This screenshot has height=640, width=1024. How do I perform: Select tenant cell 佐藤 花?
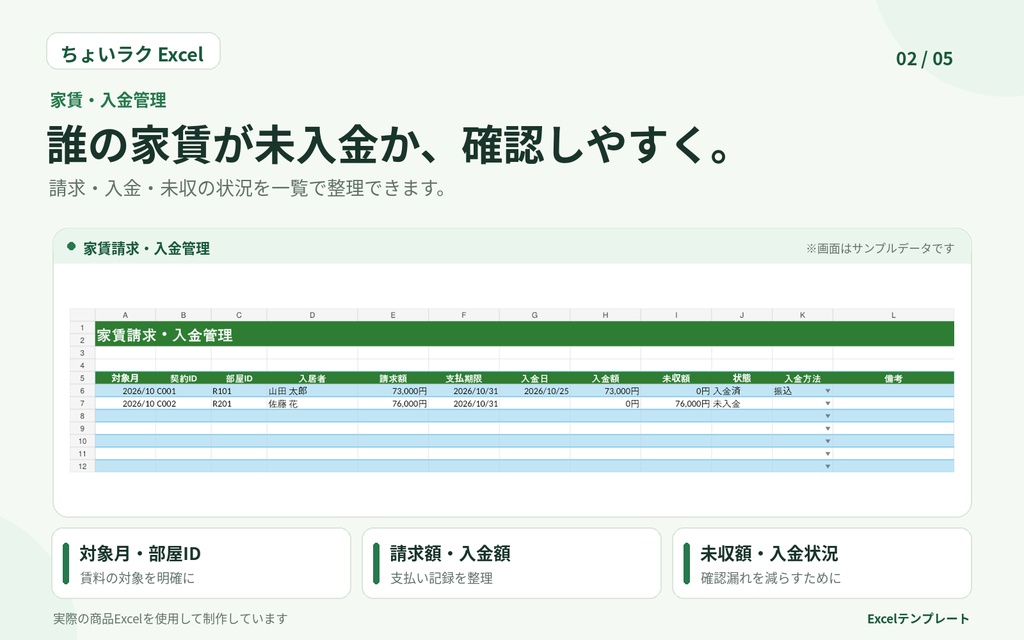[312, 404]
